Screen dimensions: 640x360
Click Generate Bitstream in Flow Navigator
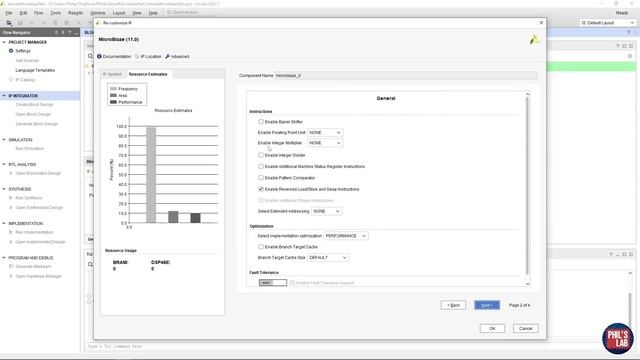click(33, 267)
